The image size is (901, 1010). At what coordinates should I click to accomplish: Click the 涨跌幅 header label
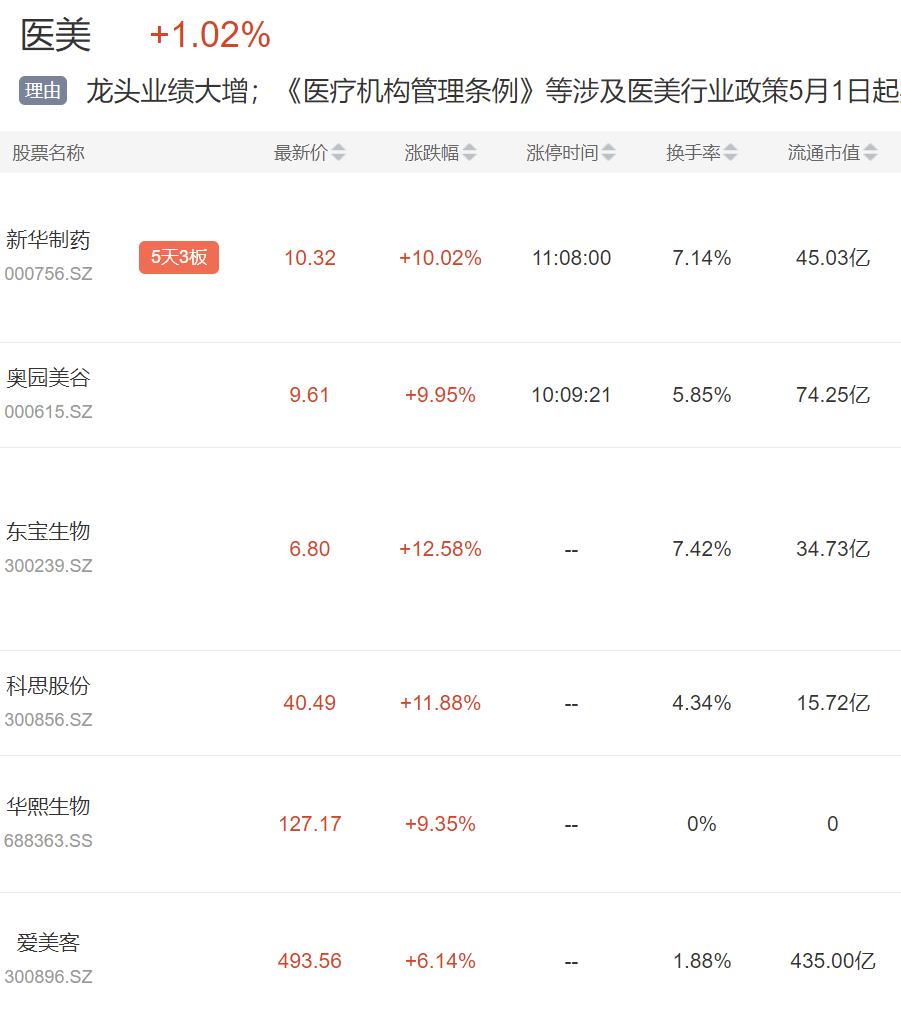coord(432,153)
